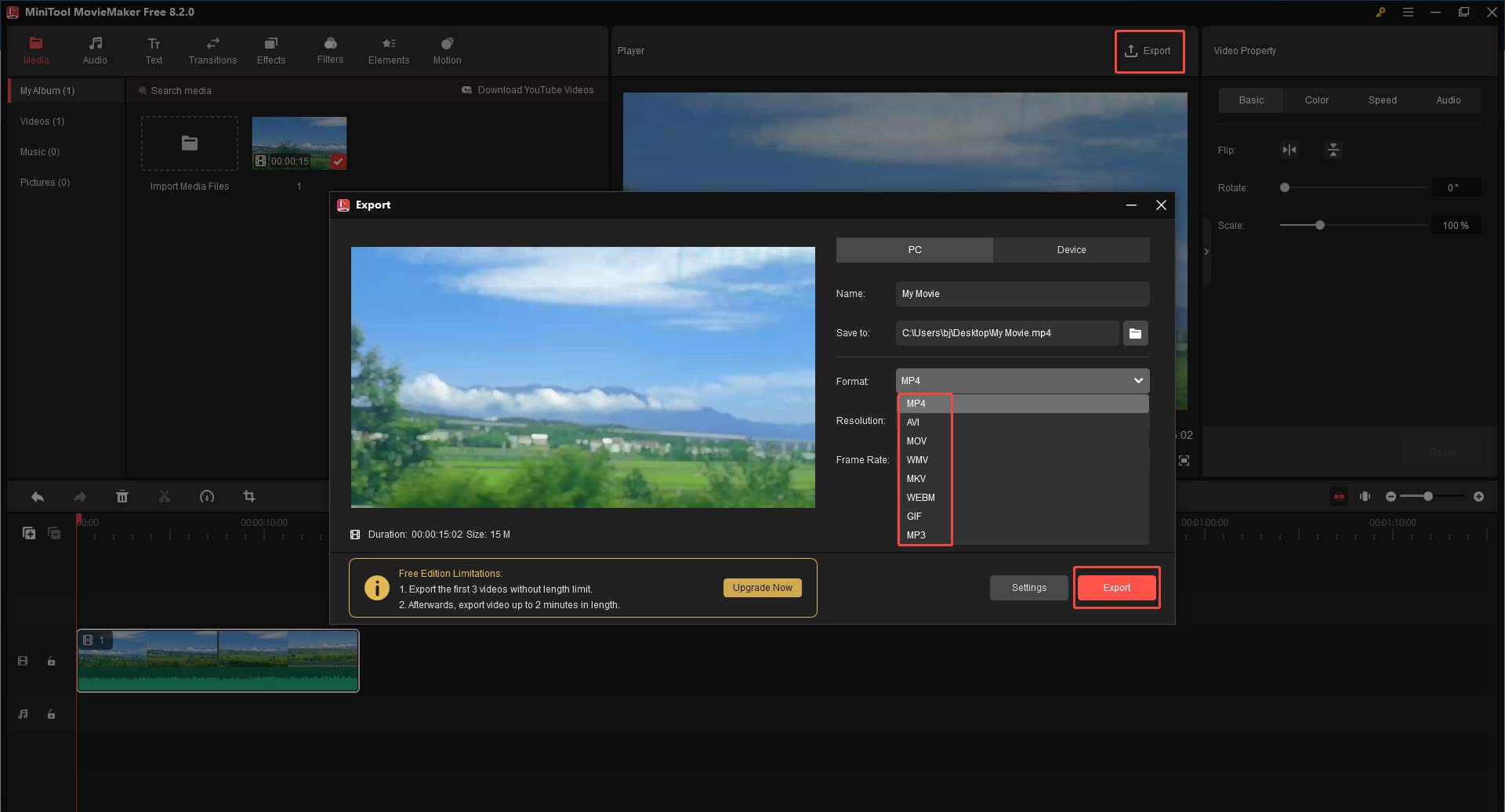Image resolution: width=1505 pixels, height=812 pixels.
Task: Click the Import Media Files folder box
Action: [190, 143]
